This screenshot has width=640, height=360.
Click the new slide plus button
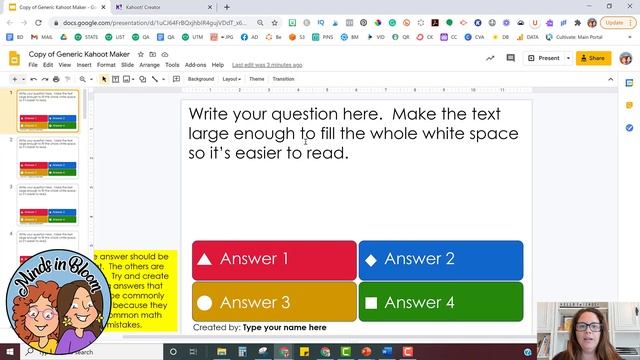tap(15, 79)
